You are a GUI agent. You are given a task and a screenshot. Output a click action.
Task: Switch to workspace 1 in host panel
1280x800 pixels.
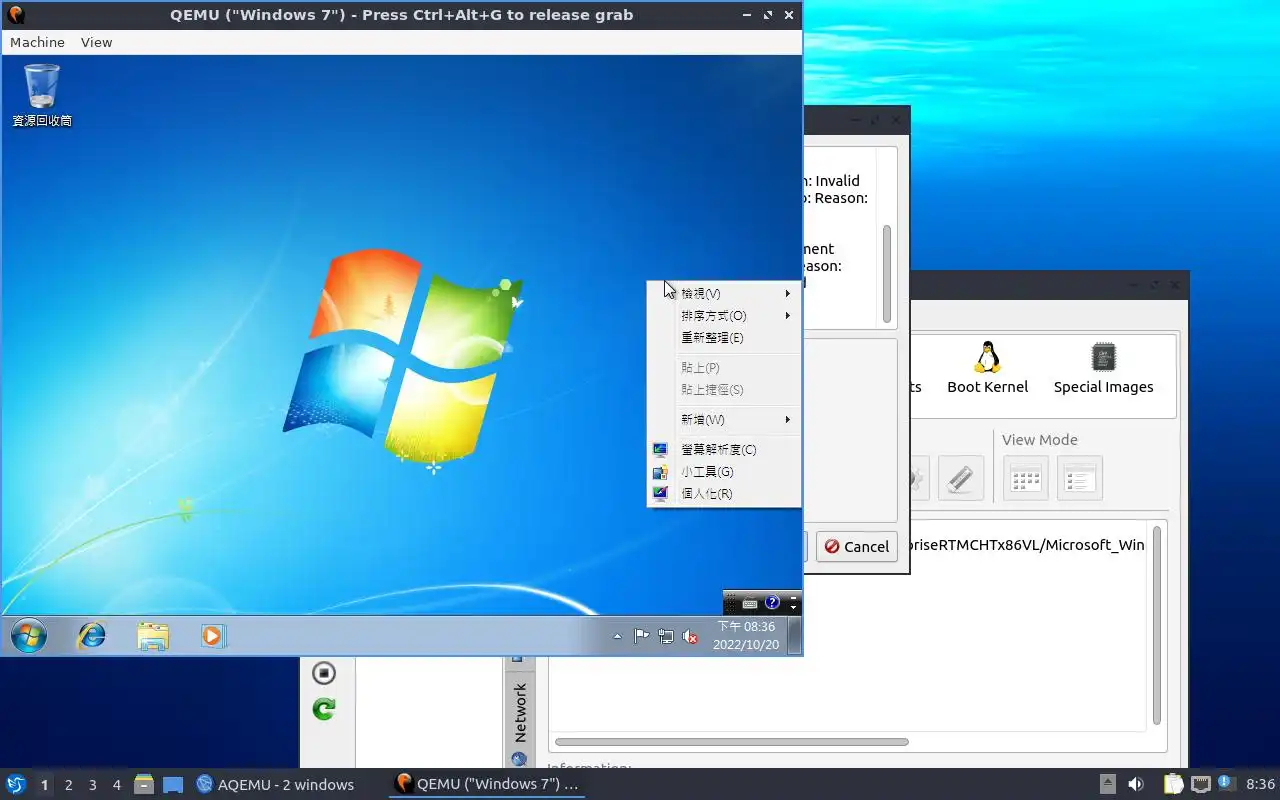tap(44, 785)
